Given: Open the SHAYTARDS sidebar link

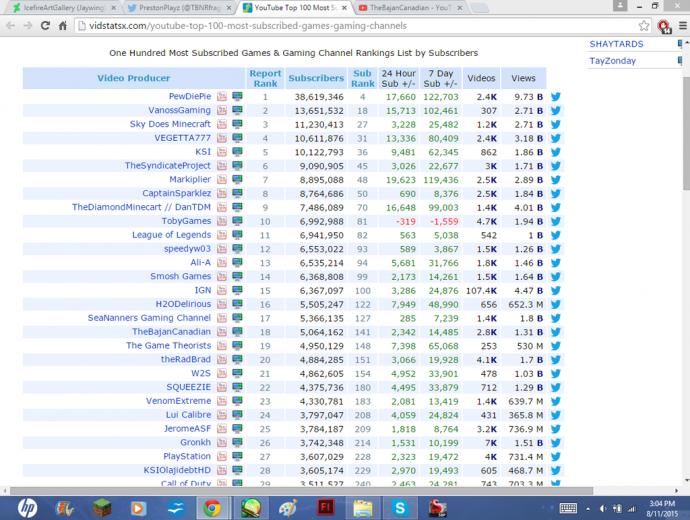Looking at the screenshot, I should (x=616, y=44).
